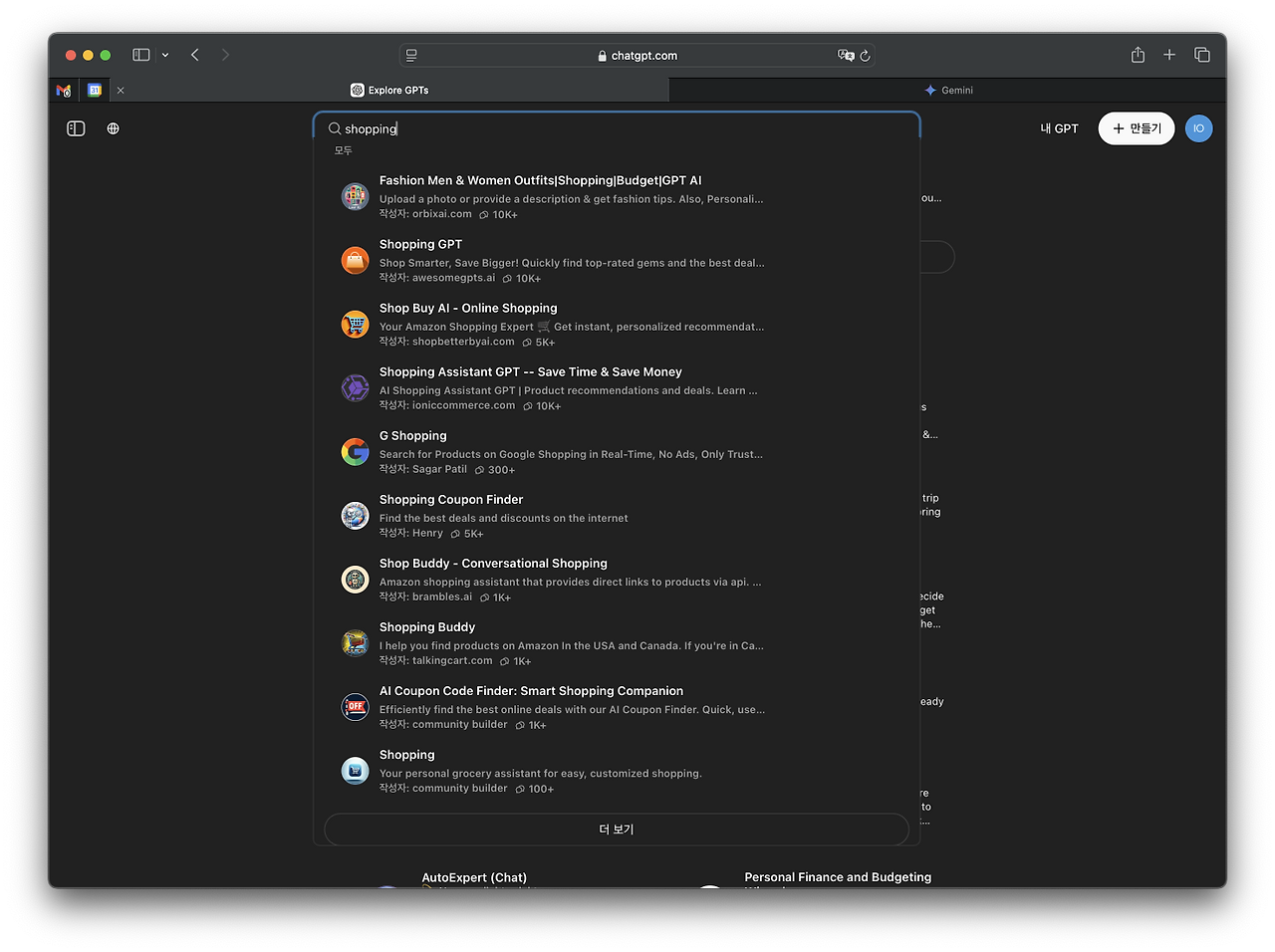Switch to the Gemini tab
Screen dimensions: 1275x952
click(948, 90)
